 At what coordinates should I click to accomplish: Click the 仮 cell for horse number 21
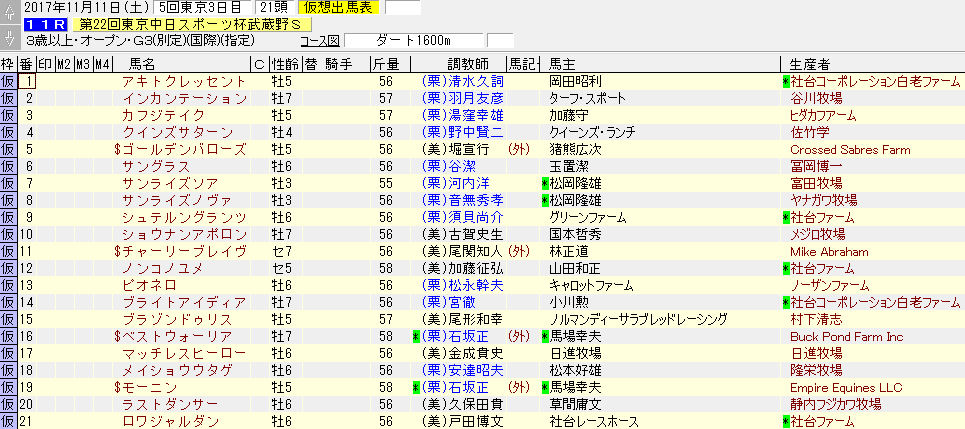coord(8,422)
